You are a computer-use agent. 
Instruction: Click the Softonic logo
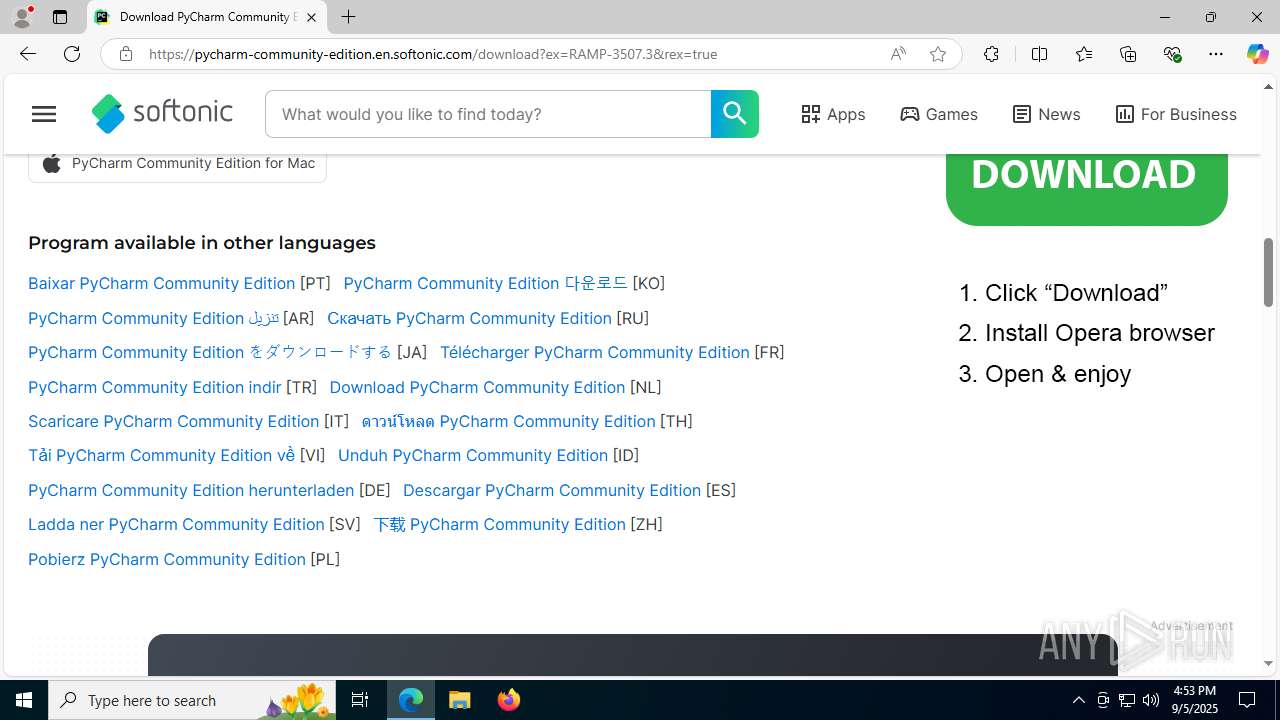pos(162,114)
